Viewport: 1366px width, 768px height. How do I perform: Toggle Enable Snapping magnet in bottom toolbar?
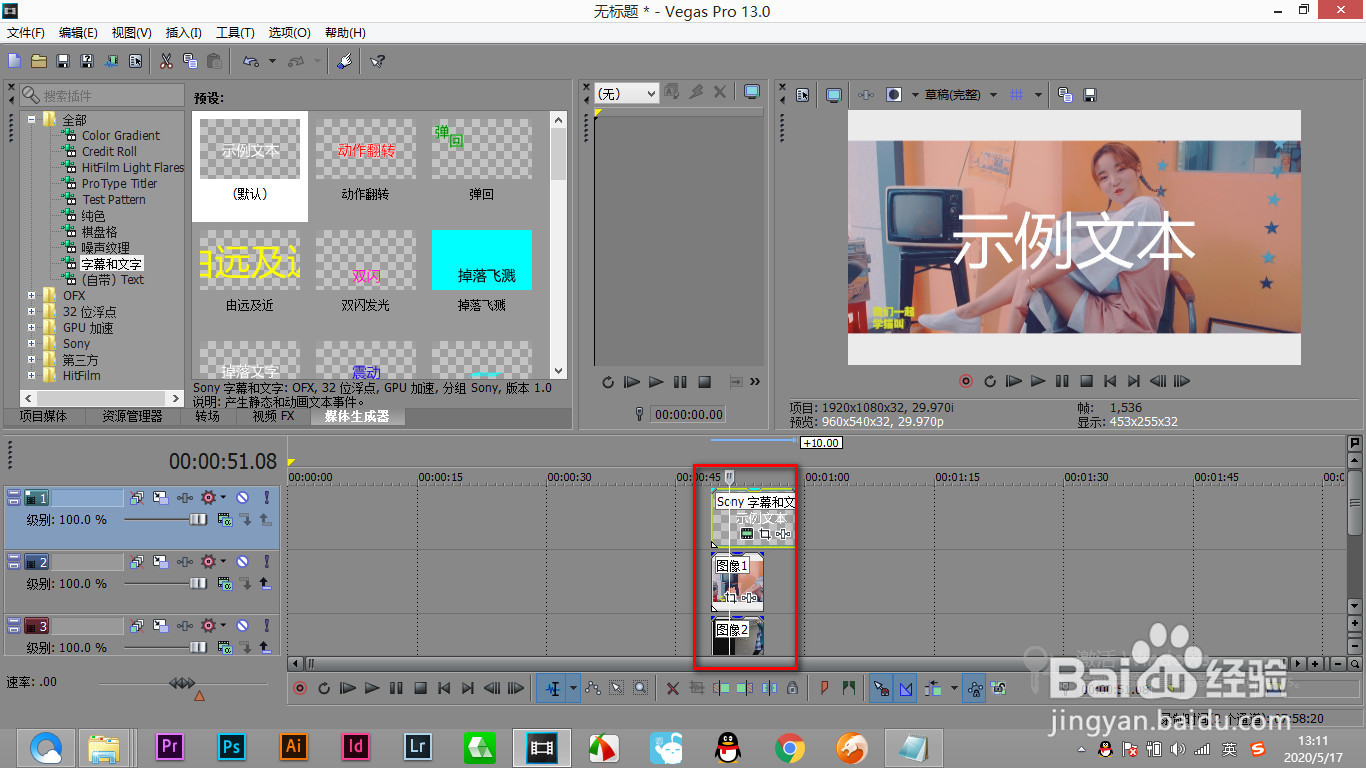[x=881, y=688]
